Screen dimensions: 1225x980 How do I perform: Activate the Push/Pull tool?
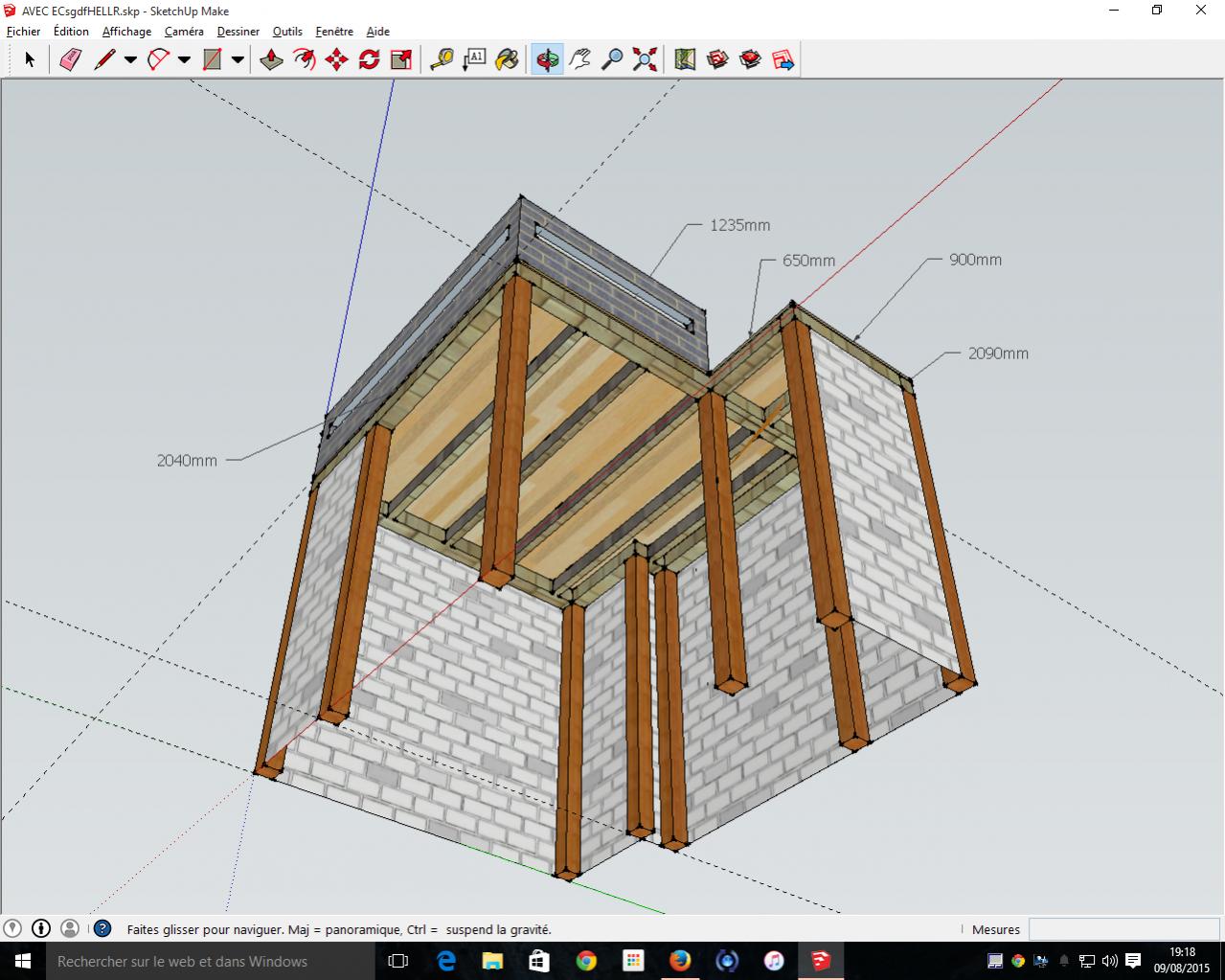[x=271, y=60]
